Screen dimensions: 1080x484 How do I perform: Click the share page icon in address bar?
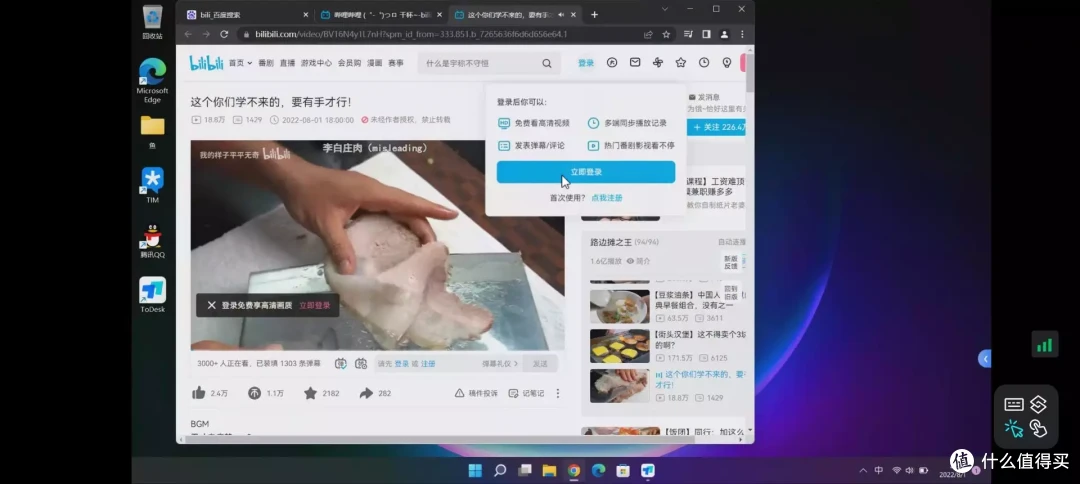tap(648, 34)
